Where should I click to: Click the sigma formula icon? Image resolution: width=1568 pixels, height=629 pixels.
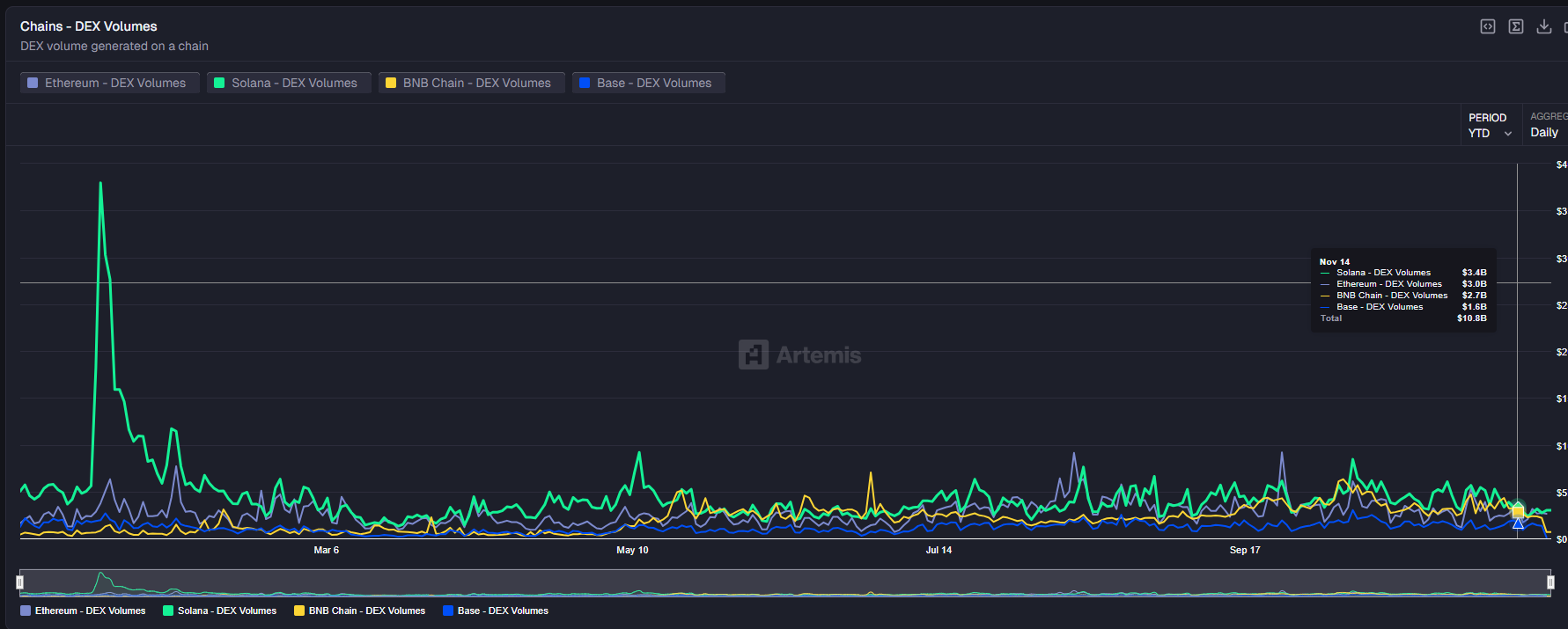point(1516,26)
